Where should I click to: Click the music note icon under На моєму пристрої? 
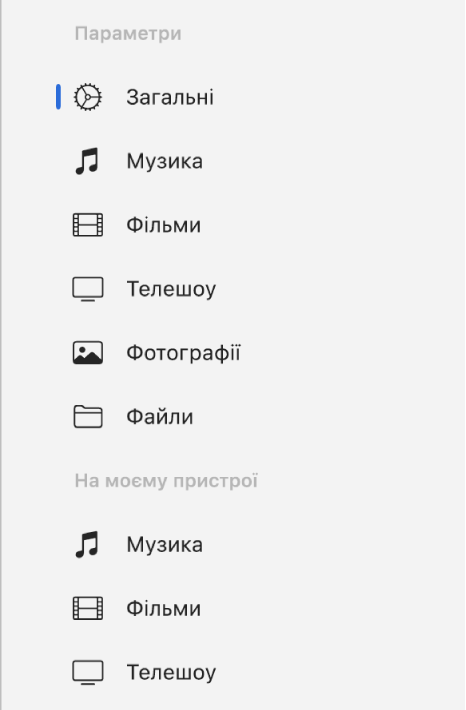point(87,544)
